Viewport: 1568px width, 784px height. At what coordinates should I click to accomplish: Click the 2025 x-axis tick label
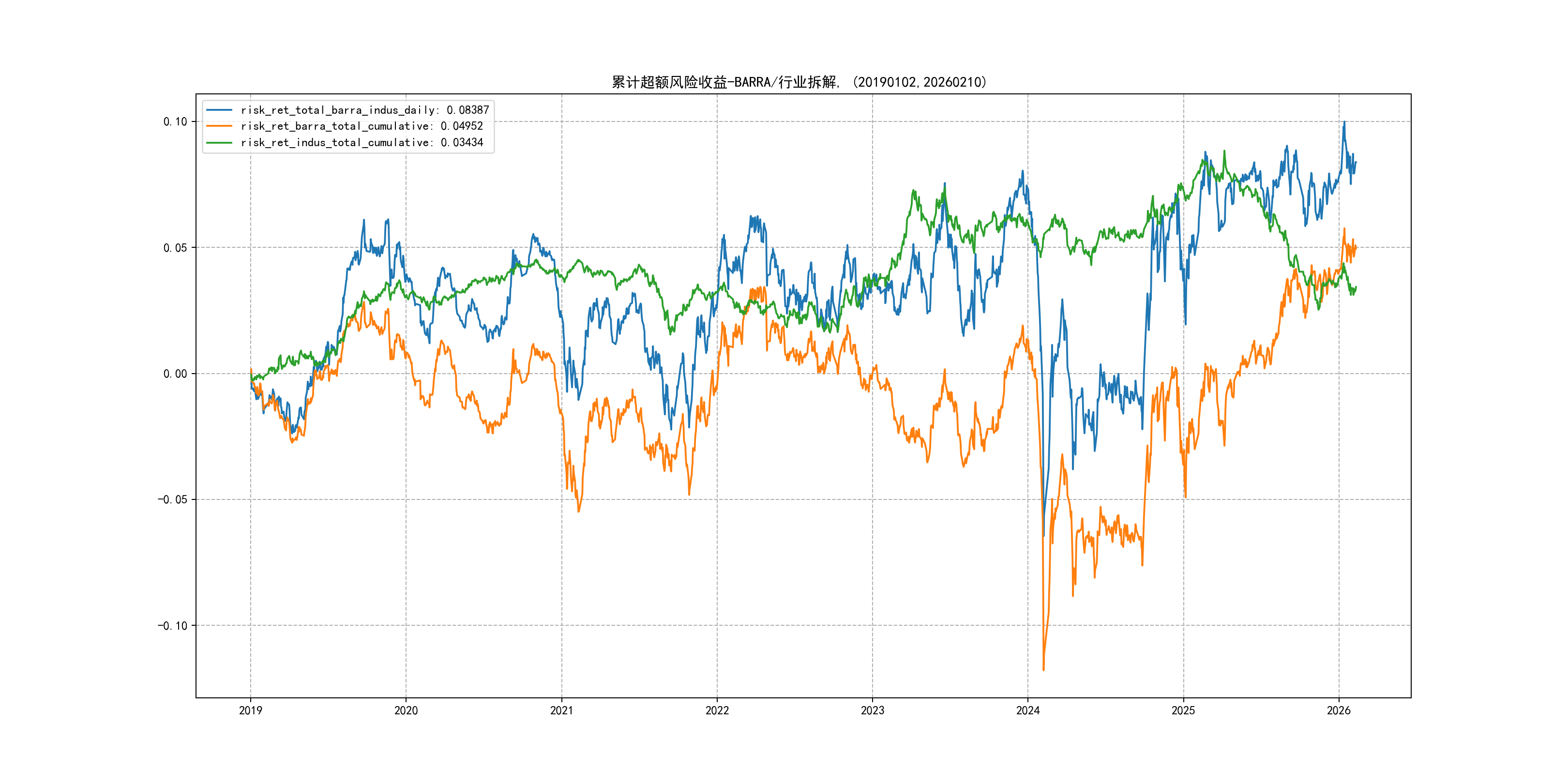click(1183, 710)
